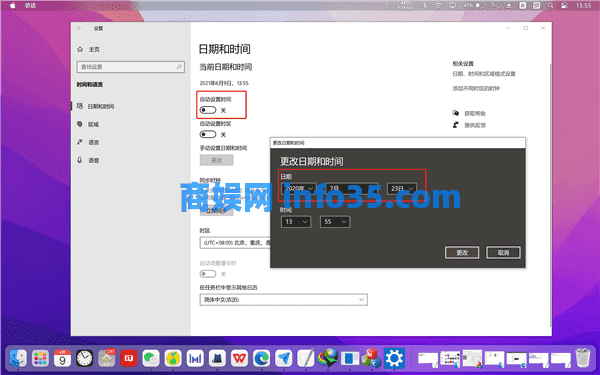Expand the day dropdown showing 23日
This screenshot has width=600, height=375.
pos(402,188)
